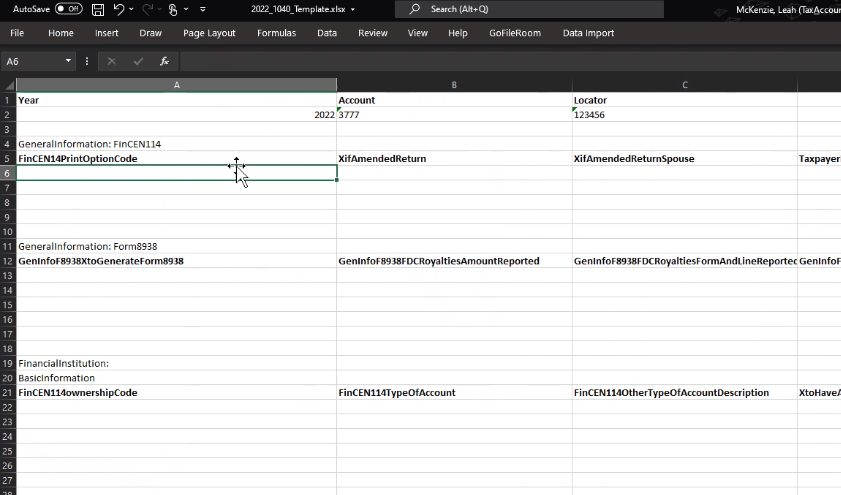
Task: Click the McKenzie, Leah account name
Action: pyautogui.click(x=788, y=10)
